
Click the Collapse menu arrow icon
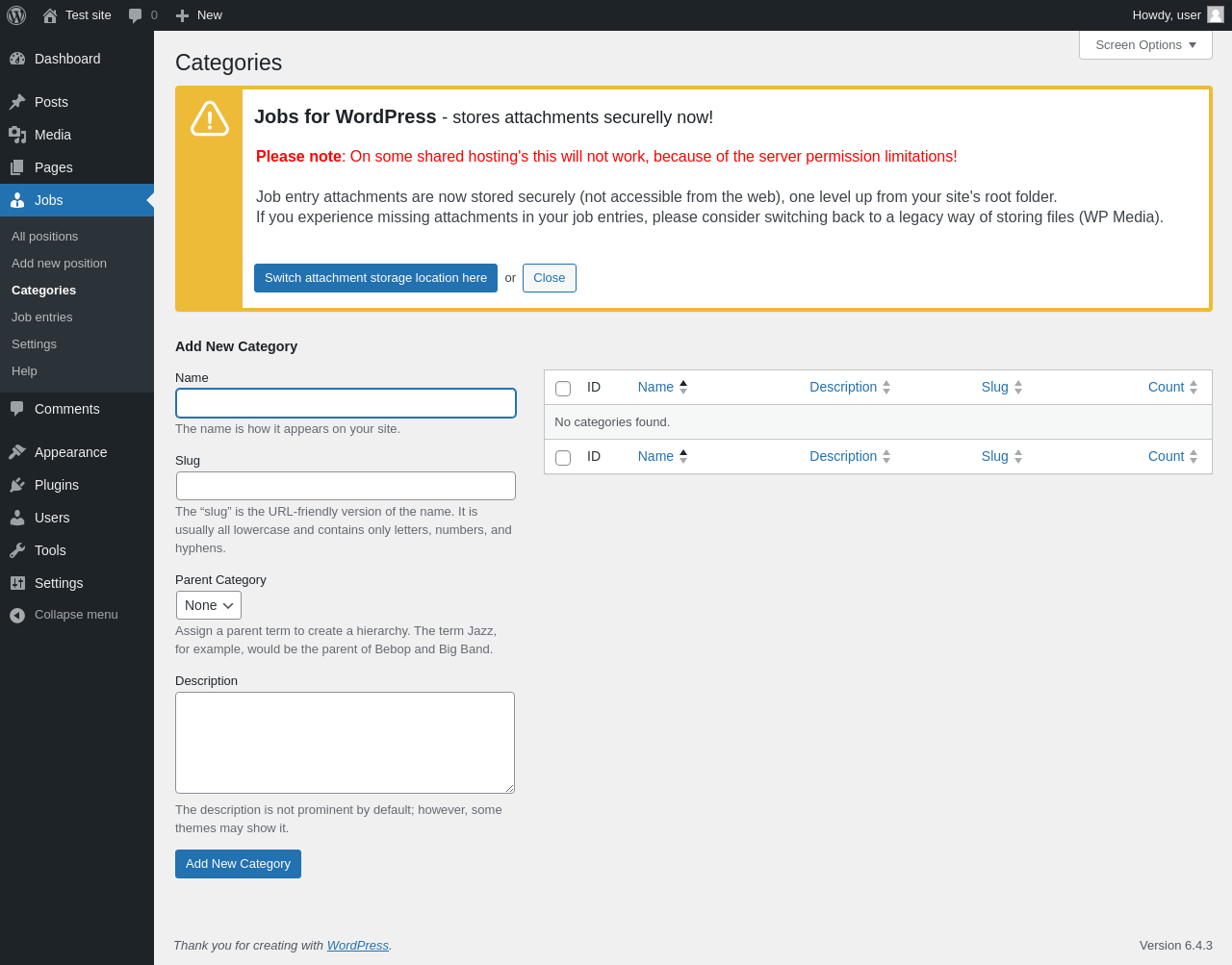tap(17, 615)
